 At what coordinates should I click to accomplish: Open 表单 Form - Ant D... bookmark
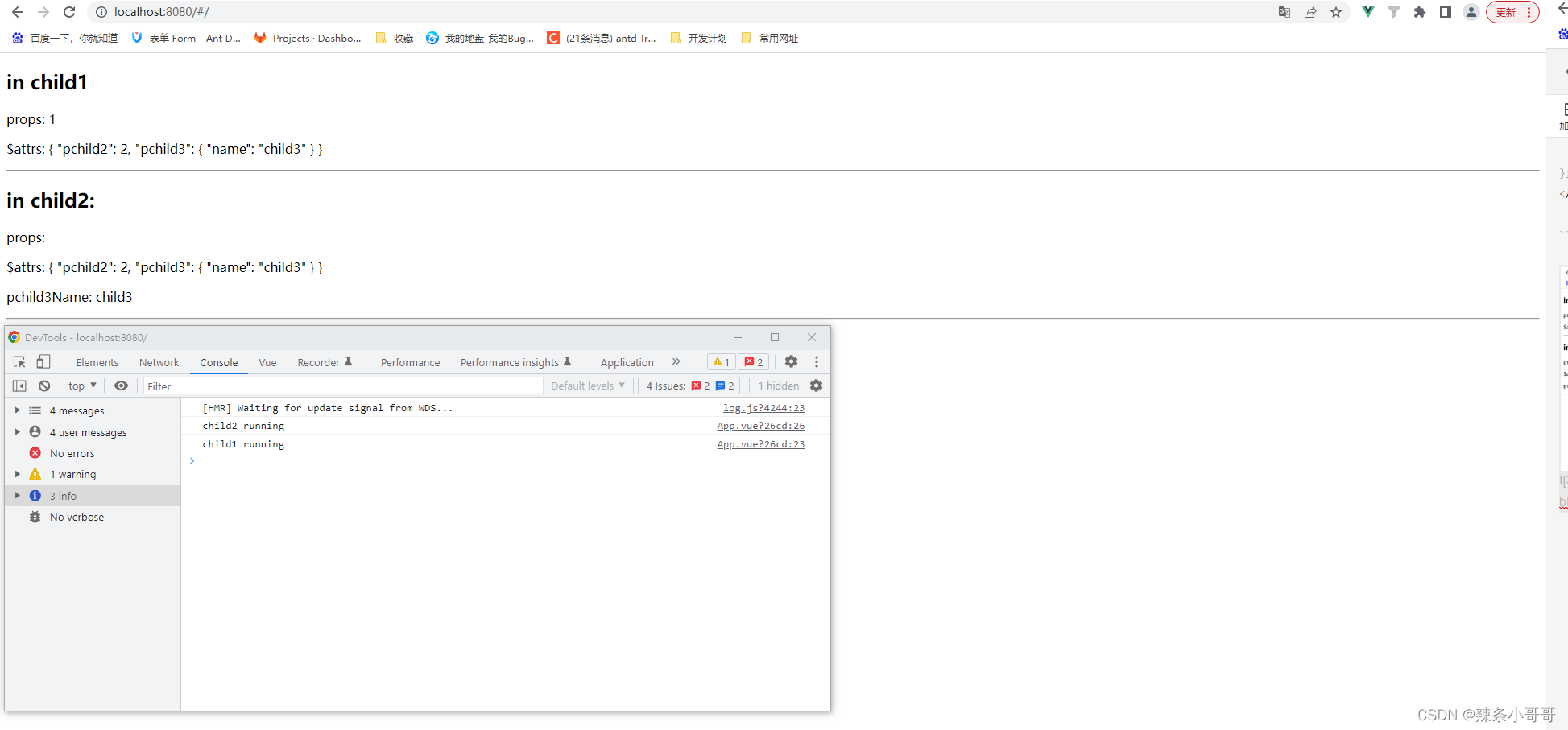click(186, 38)
